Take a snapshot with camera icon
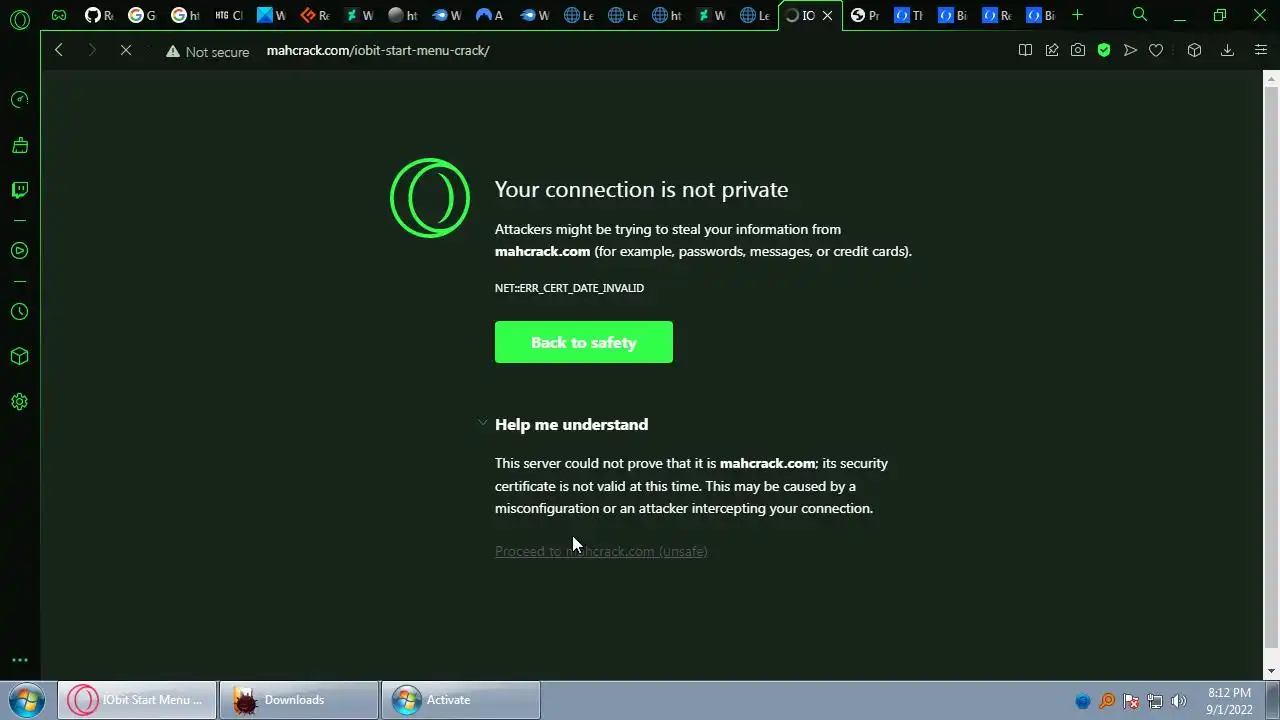The height and width of the screenshot is (720, 1280). tap(1078, 50)
